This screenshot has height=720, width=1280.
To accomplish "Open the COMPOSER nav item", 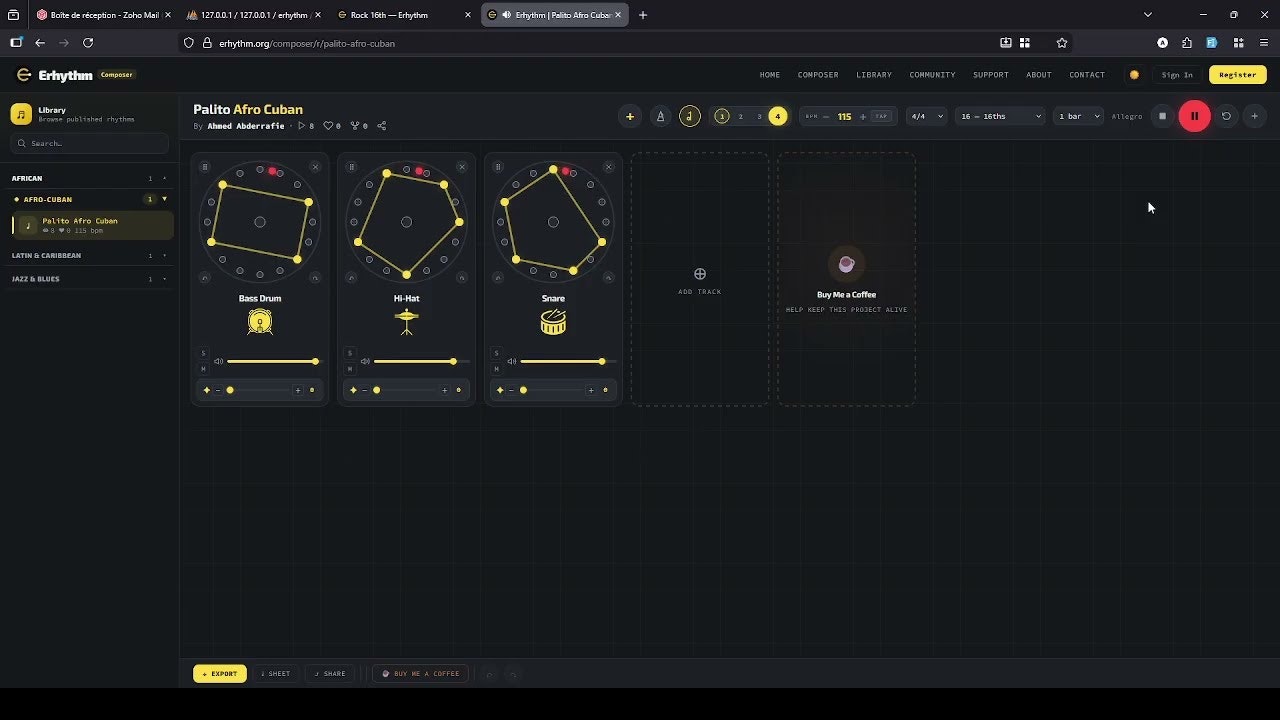I will click(818, 75).
